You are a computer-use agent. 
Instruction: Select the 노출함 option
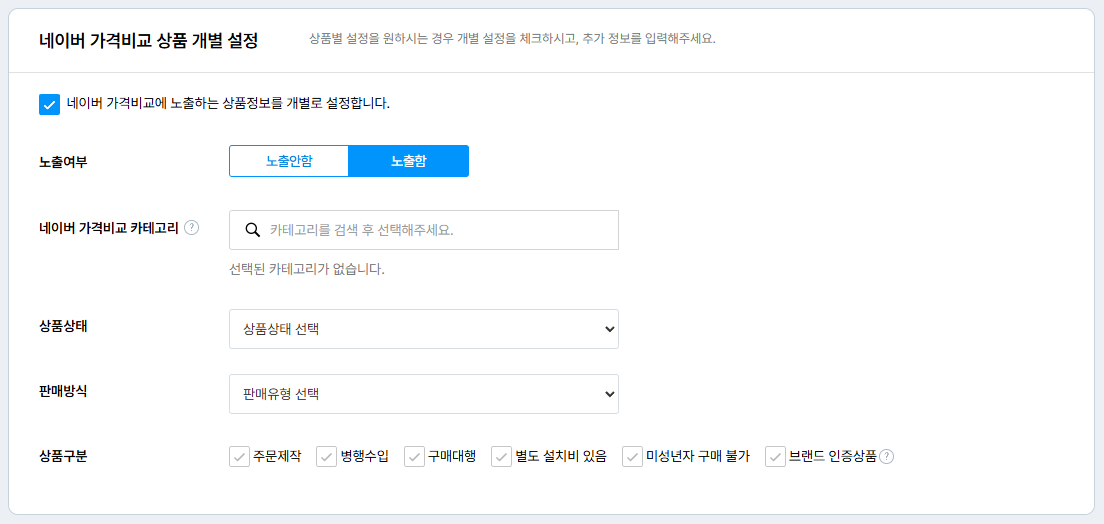click(x=408, y=161)
